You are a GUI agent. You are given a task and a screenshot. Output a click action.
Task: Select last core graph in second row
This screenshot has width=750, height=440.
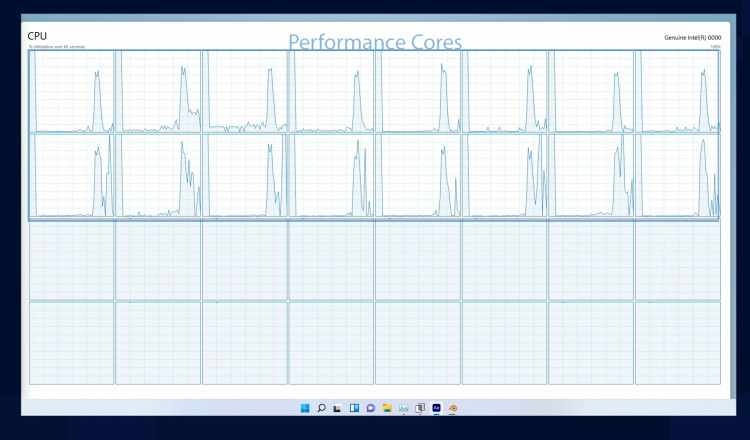click(x=677, y=176)
